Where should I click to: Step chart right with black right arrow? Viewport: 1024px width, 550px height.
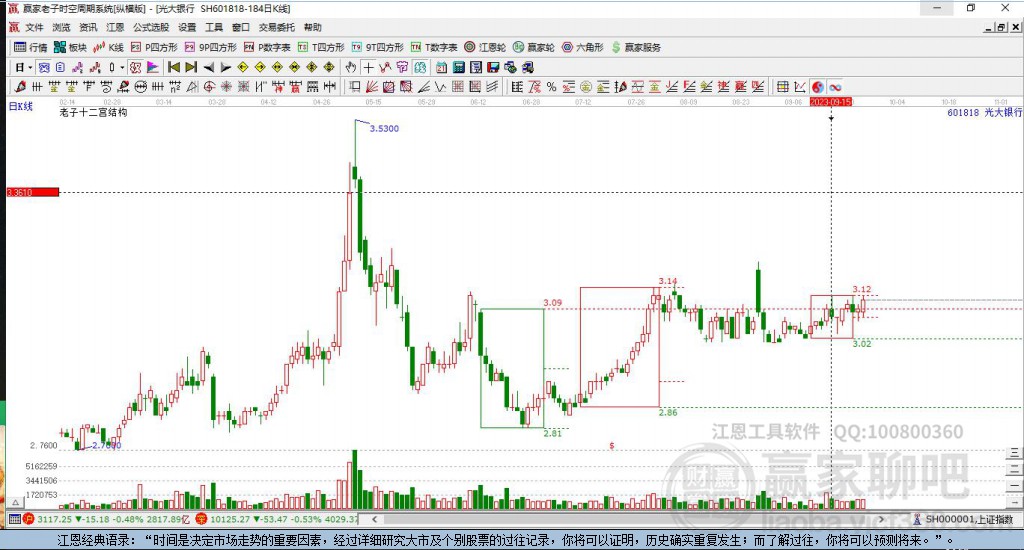[225, 67]
